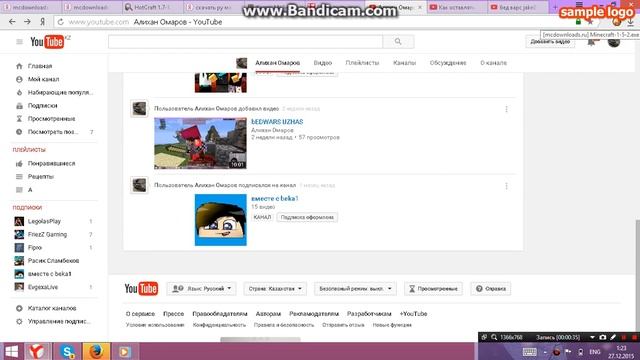Open options dots for subscription post
The image size is (640, 360).
pos(506,186)
